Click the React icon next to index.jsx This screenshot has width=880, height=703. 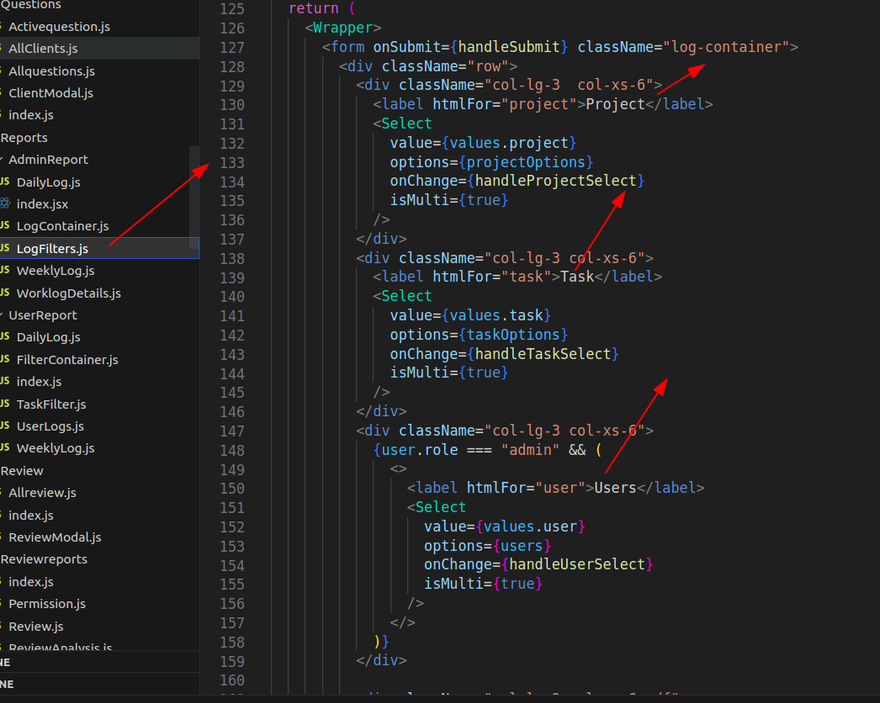point(5,204)
